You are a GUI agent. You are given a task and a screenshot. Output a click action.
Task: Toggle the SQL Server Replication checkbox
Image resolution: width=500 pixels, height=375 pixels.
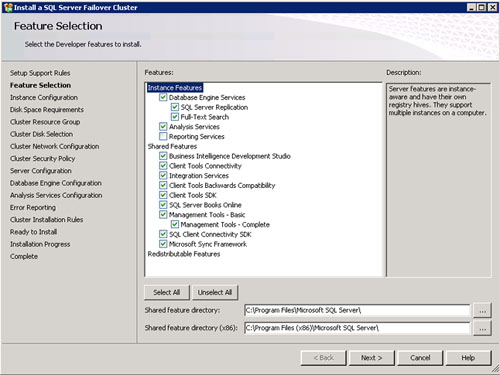tap(175, 107)
